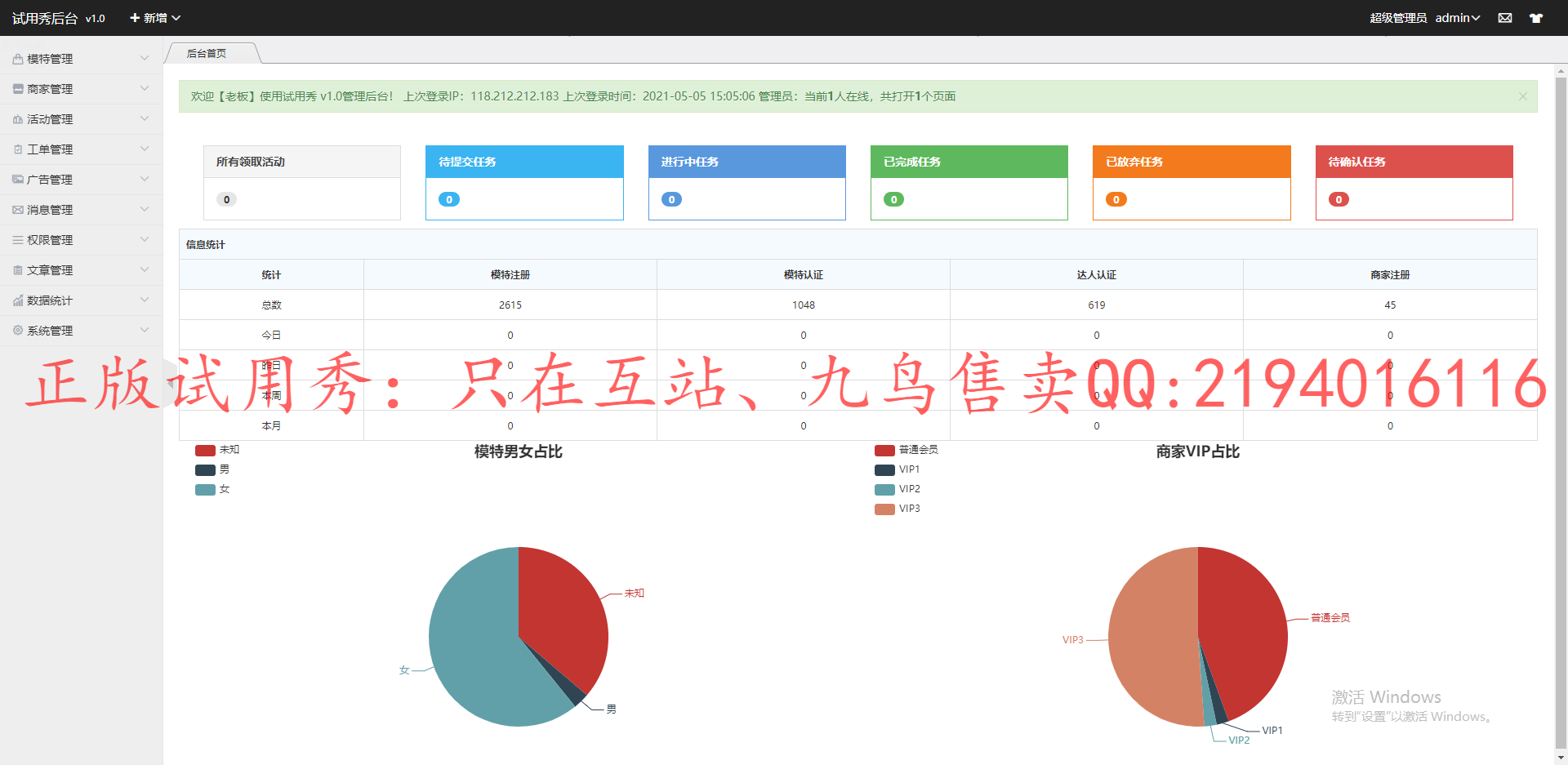
Task: Open the admin user dropdown
Action: pos(1458,18)
